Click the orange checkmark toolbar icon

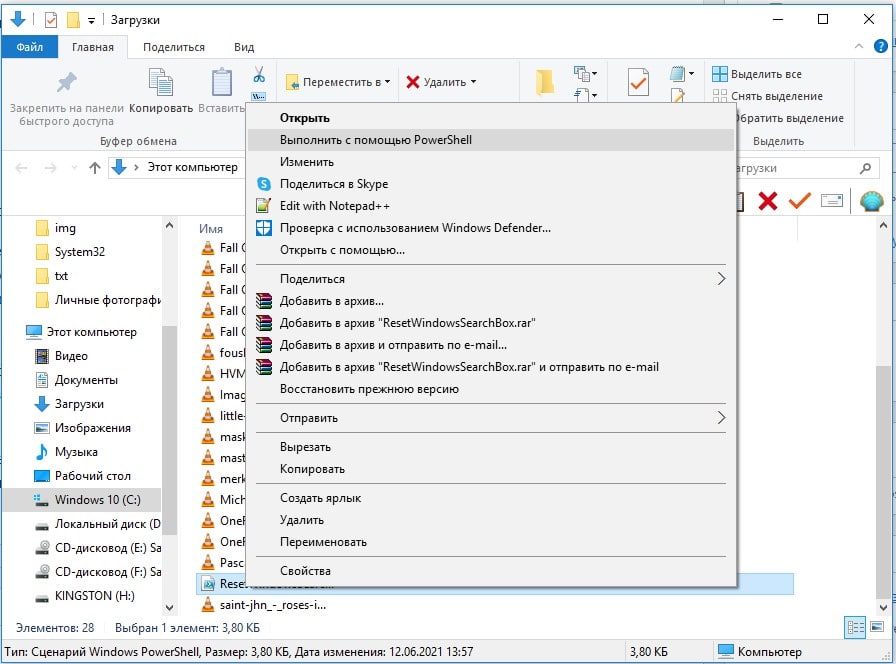pos(799,201)
